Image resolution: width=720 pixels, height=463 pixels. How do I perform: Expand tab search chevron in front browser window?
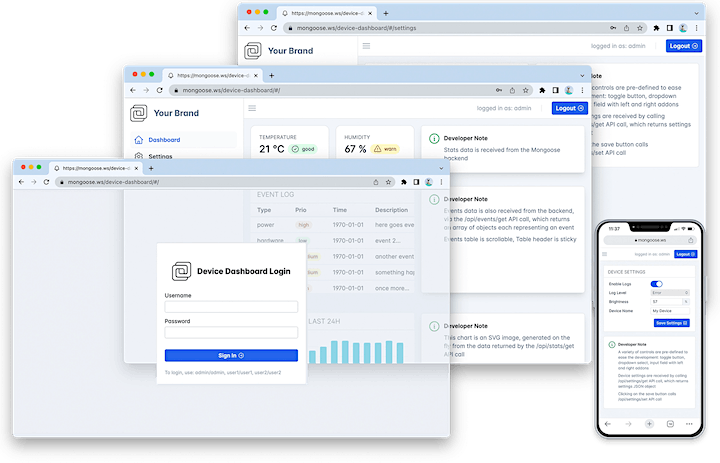441,168
